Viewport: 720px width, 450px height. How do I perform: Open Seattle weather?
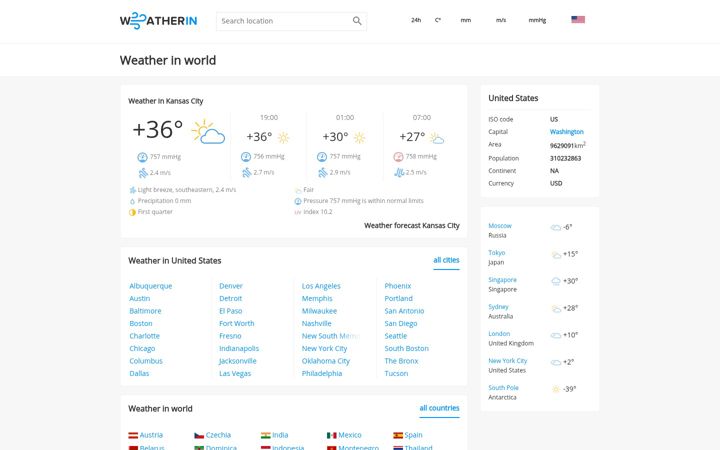[x=396, y=336]
